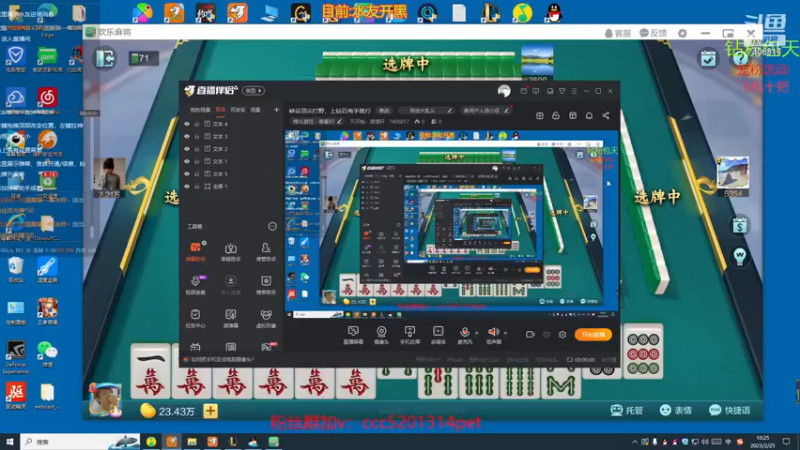800x450 pixels.
Task: Open the barrage reader tool
Action: pyautogui.click(x=231, y=318)
